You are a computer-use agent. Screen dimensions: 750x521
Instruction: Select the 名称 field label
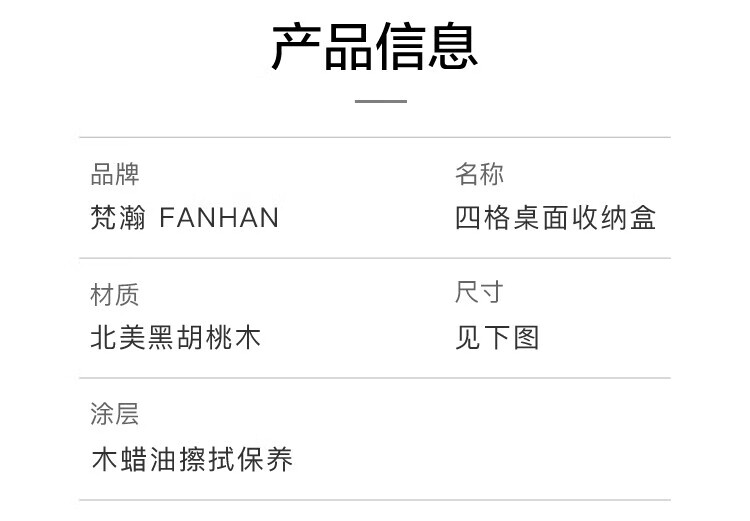click(x=480, y=175)
